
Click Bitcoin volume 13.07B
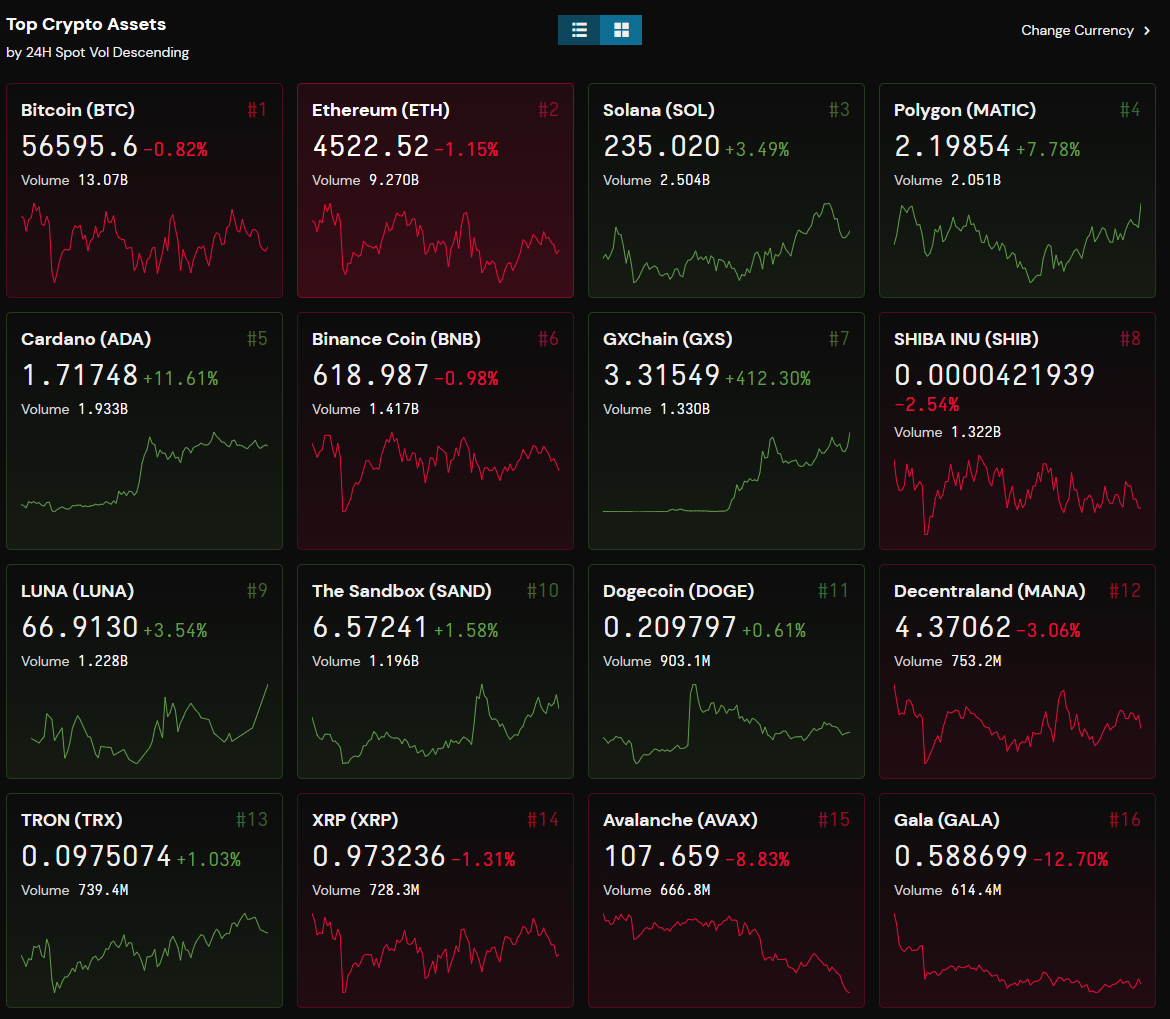click(103, 180)
